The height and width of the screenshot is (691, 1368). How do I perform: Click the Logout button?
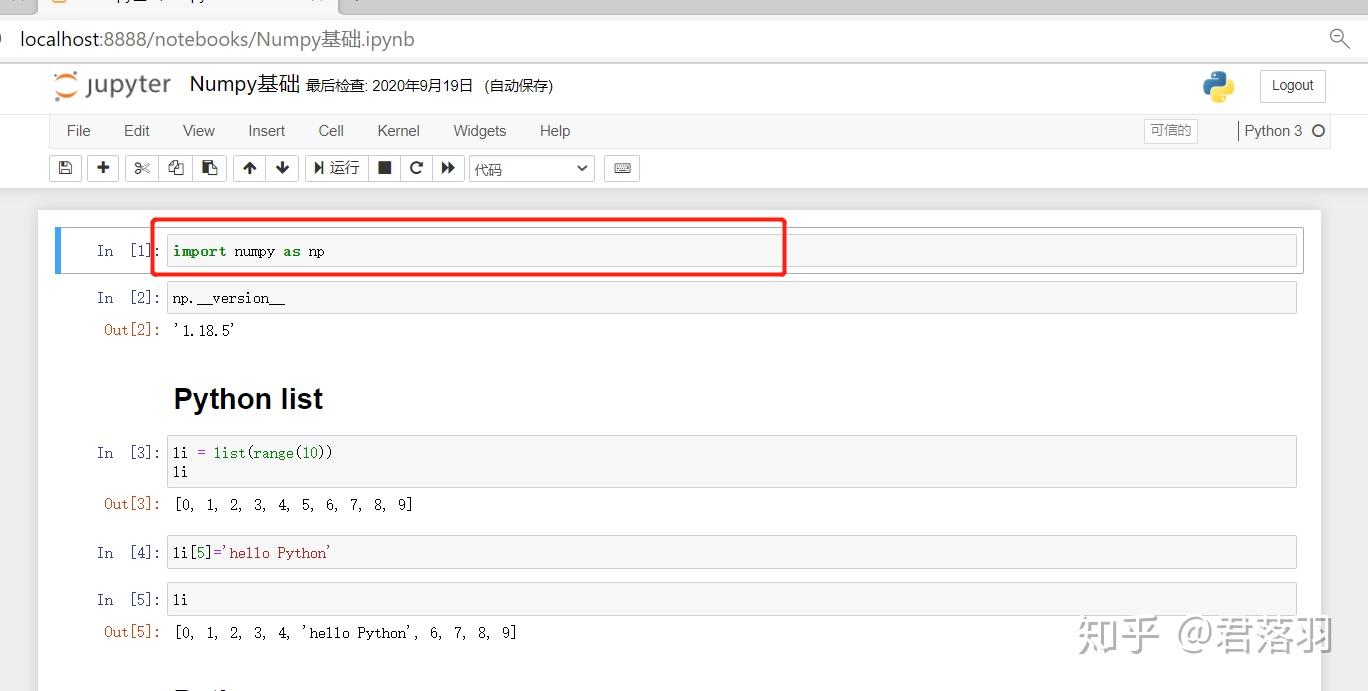pos(1291,86)
